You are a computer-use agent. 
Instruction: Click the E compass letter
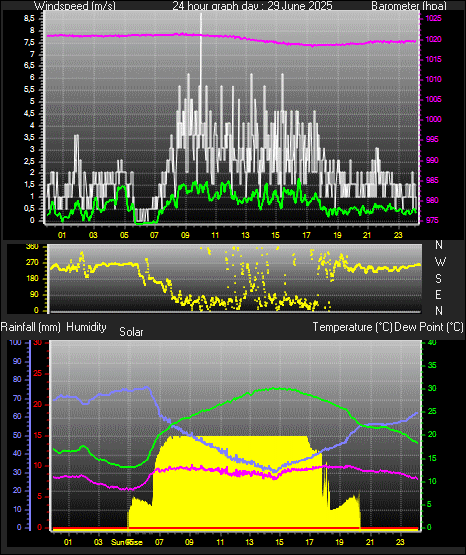click(438, 294)
